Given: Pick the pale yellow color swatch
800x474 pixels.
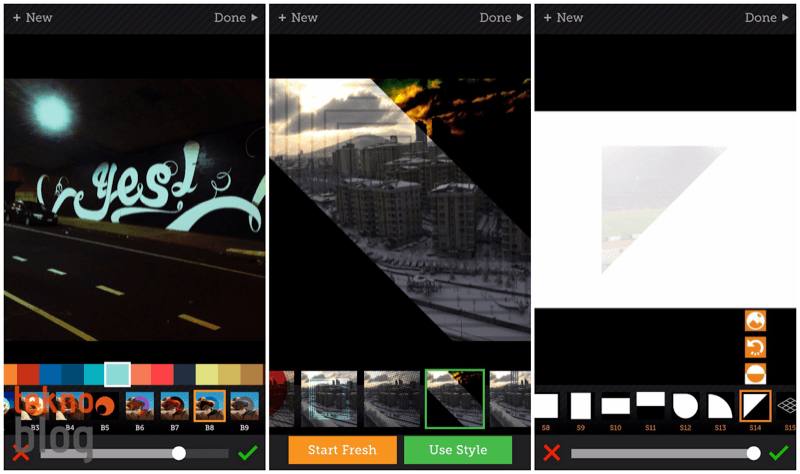Looking at the screenshot, I should tap(207, 374).
